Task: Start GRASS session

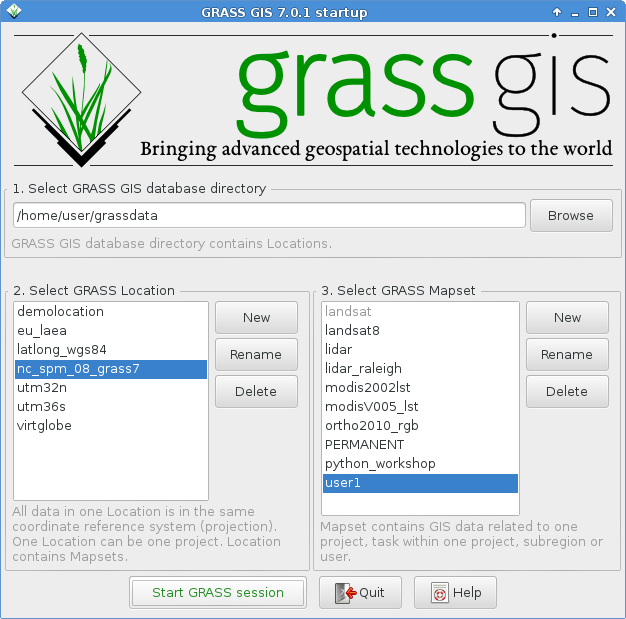Action: (217, 593)
